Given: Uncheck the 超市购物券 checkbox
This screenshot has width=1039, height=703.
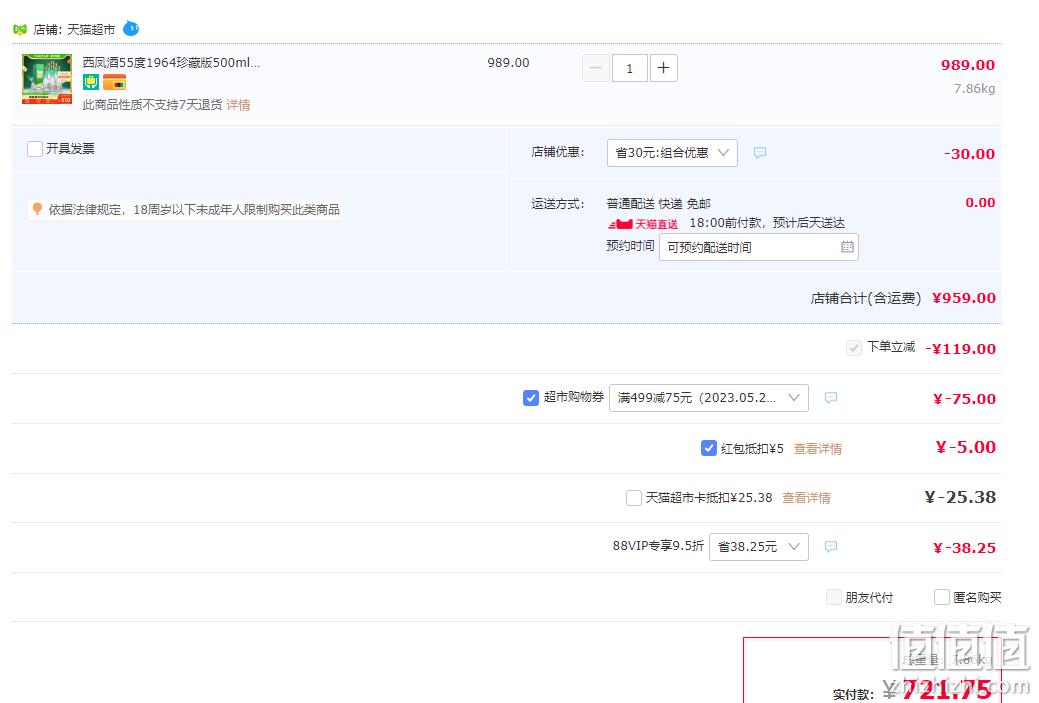Looking at the screenshot, I should click(531, 398).
